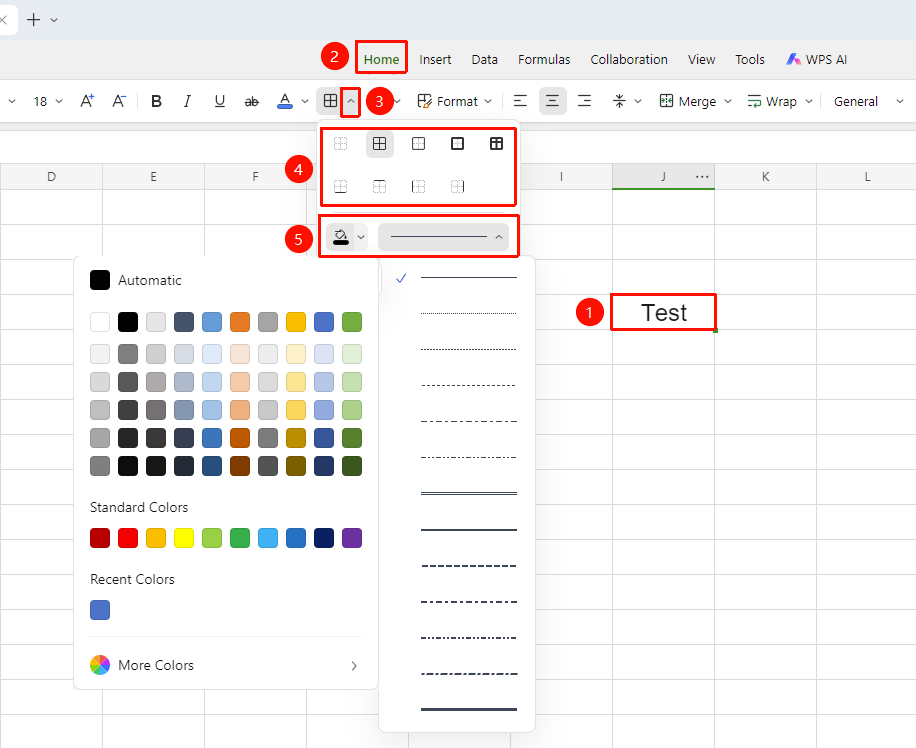Open the View tab
The height and width of the screenshot is (748, 916).
click(x=702, y=60)
